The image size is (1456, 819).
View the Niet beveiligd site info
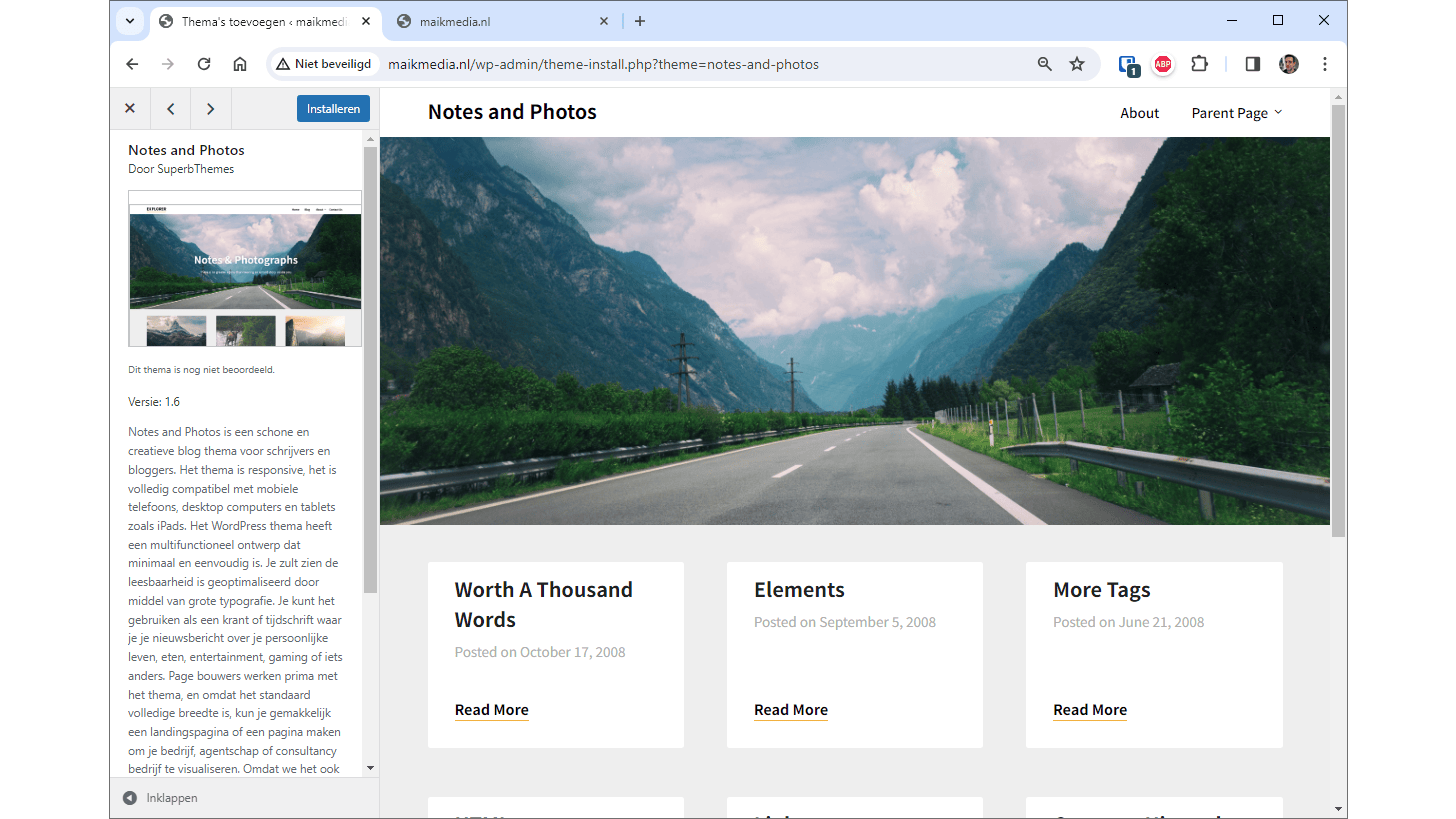(324, 64)
